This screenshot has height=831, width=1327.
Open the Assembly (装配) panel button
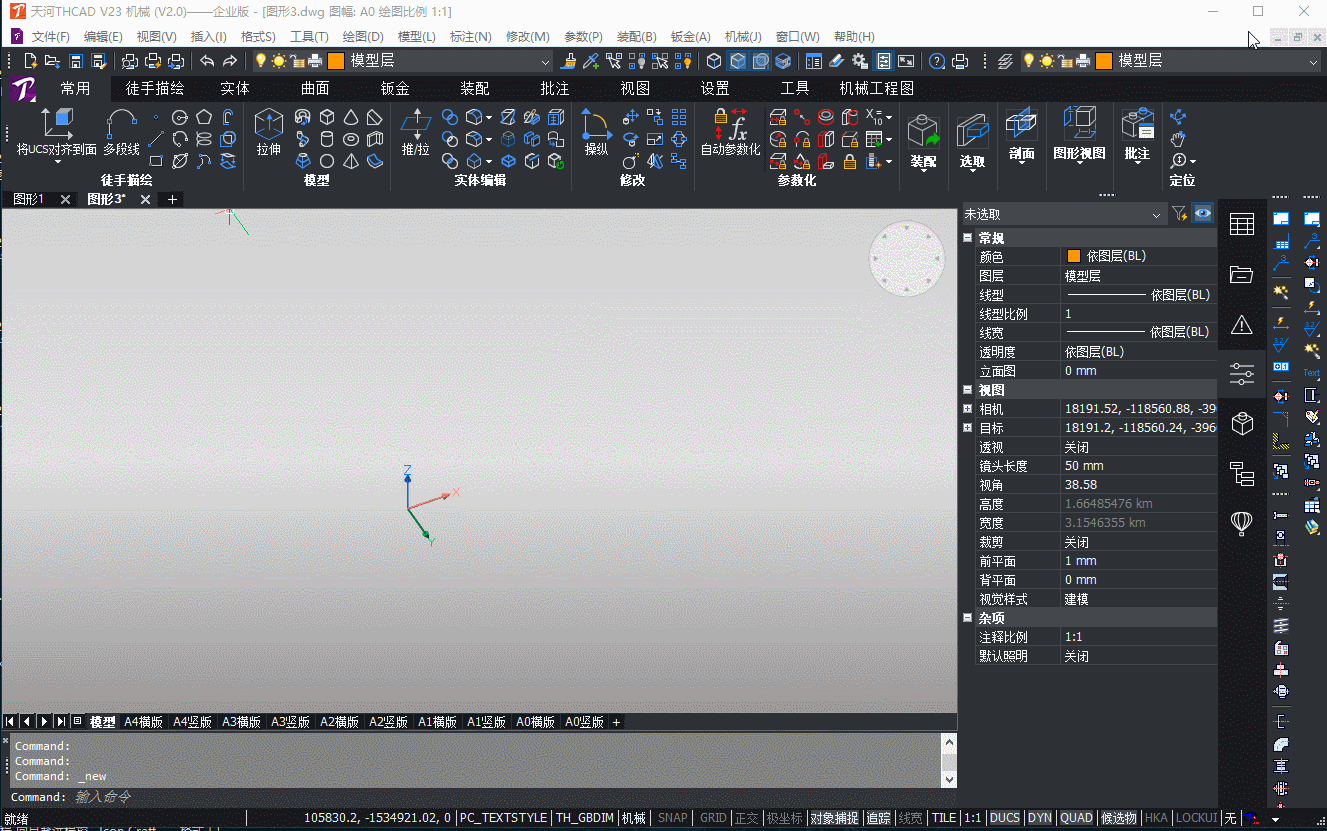tap(923, 140)
